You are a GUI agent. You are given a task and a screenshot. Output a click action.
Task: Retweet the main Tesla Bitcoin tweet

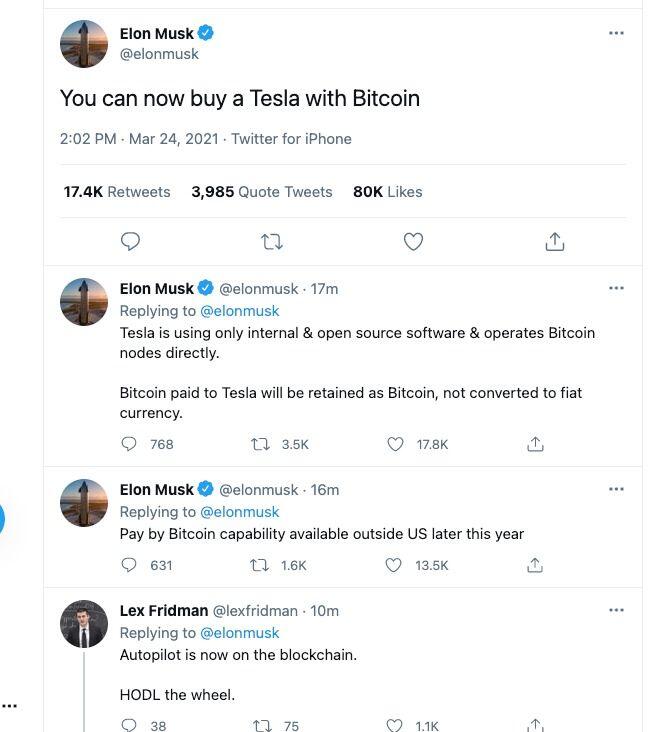tap(271, 241)
